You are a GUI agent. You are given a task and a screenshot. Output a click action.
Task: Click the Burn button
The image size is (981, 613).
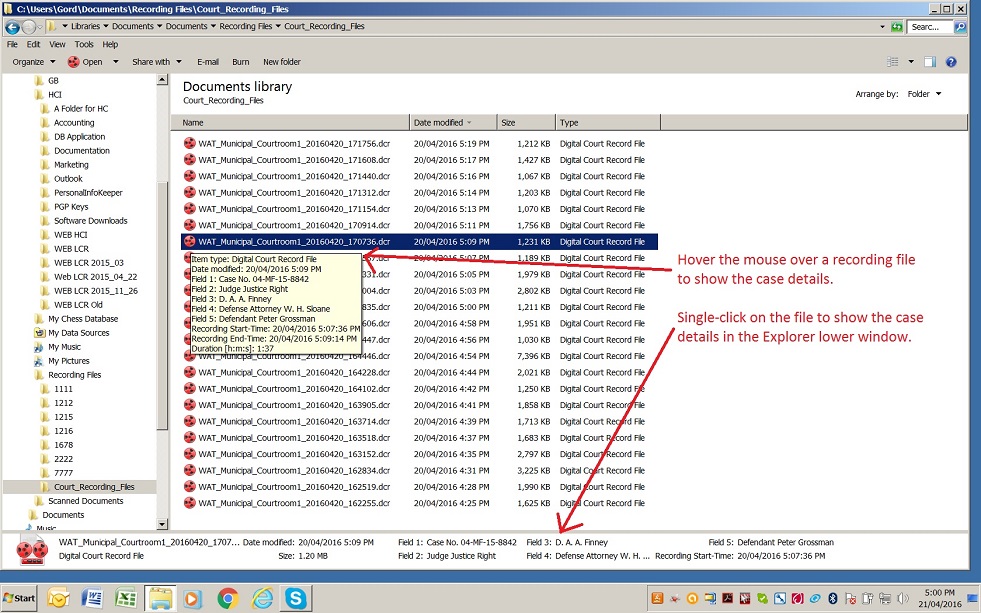coord(241,62)
